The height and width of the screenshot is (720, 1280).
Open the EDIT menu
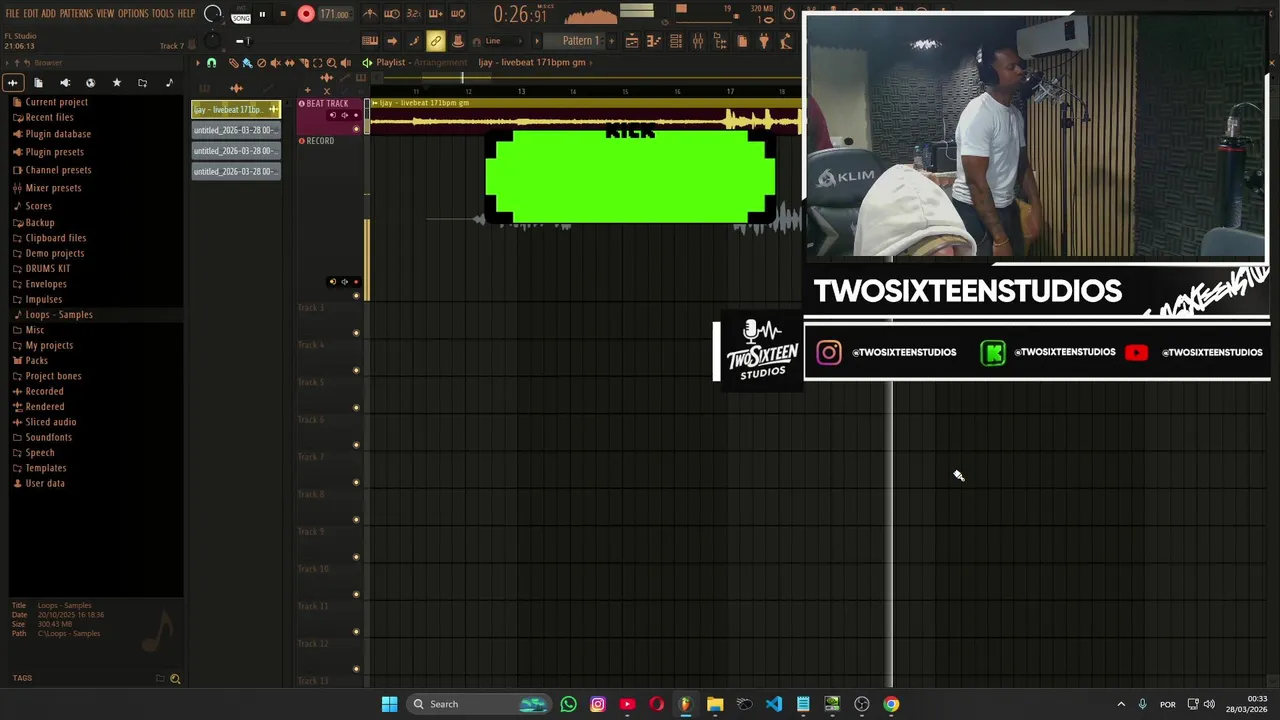click(30, 13)
